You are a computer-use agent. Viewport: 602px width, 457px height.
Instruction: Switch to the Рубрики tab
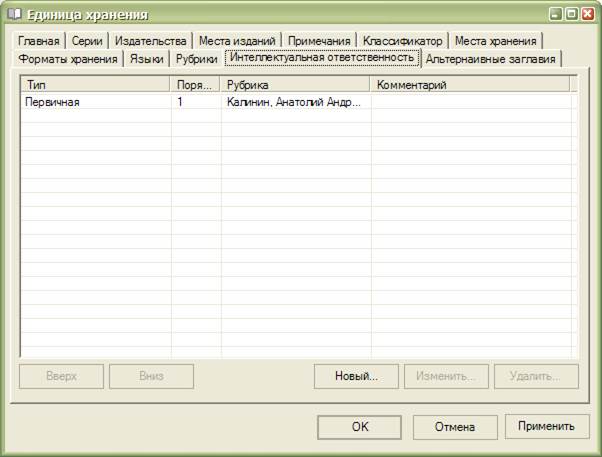196,60
